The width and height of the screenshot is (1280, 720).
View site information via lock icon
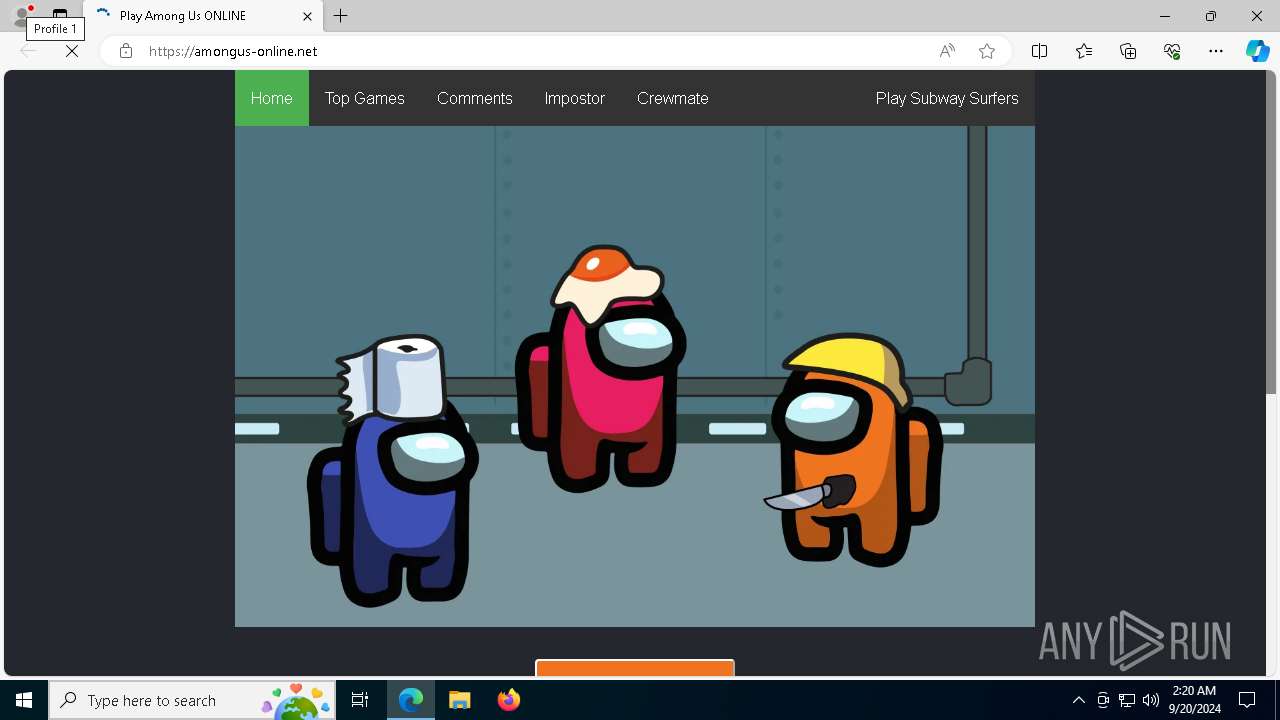(x=126, y=51)
